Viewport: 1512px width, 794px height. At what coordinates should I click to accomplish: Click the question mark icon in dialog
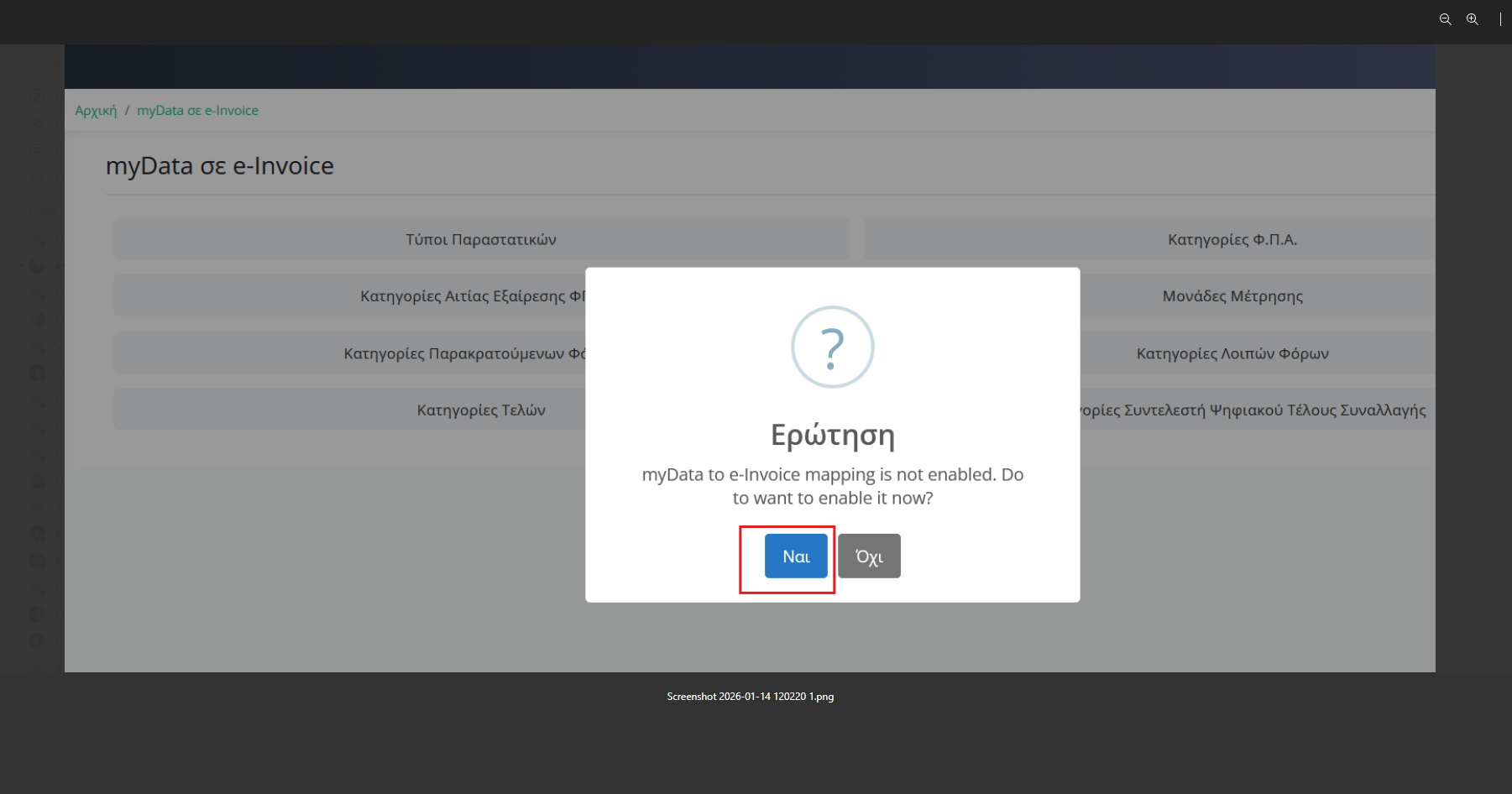click(x=832, y=347)
